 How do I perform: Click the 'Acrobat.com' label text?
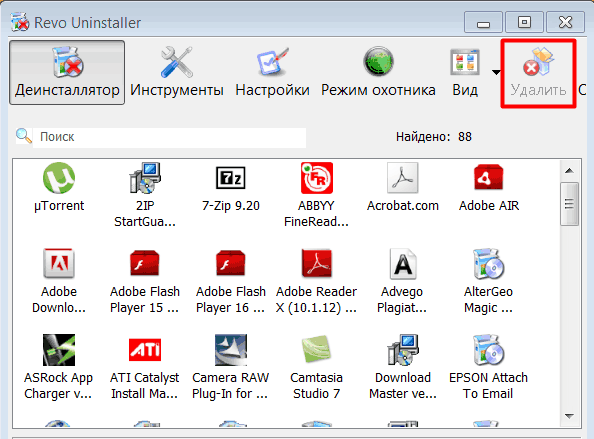coord(403,206)
